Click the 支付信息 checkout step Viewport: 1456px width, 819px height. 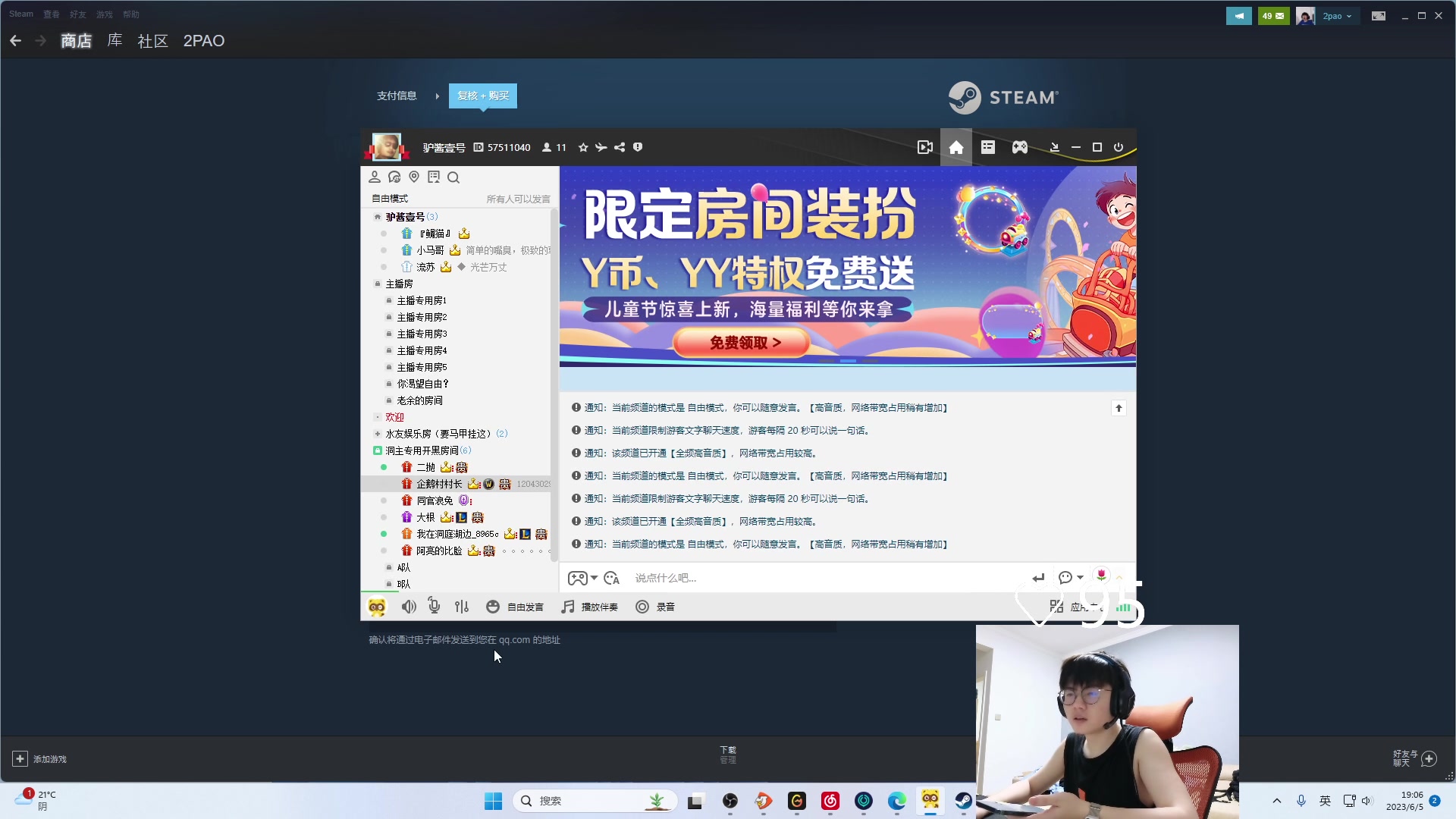[397, 96]
